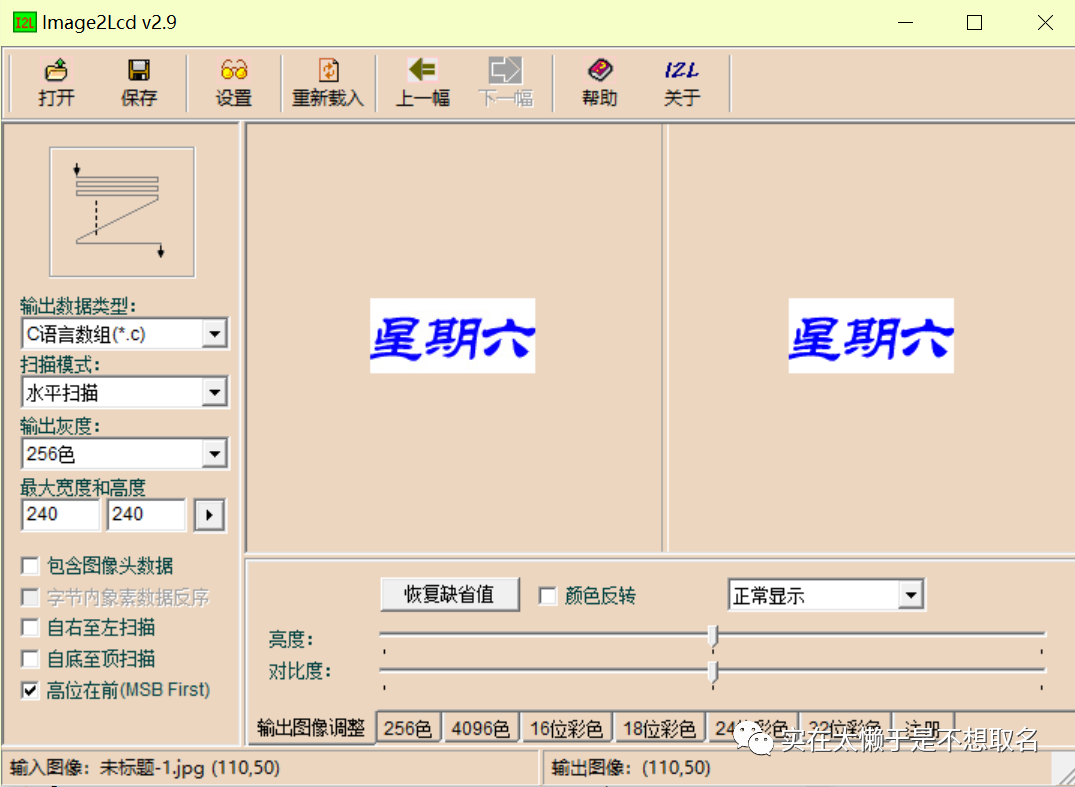Click the 保存 (Save) floppy disk icon
Viewport: 1075px width, 787px height.
pos(139,71)
